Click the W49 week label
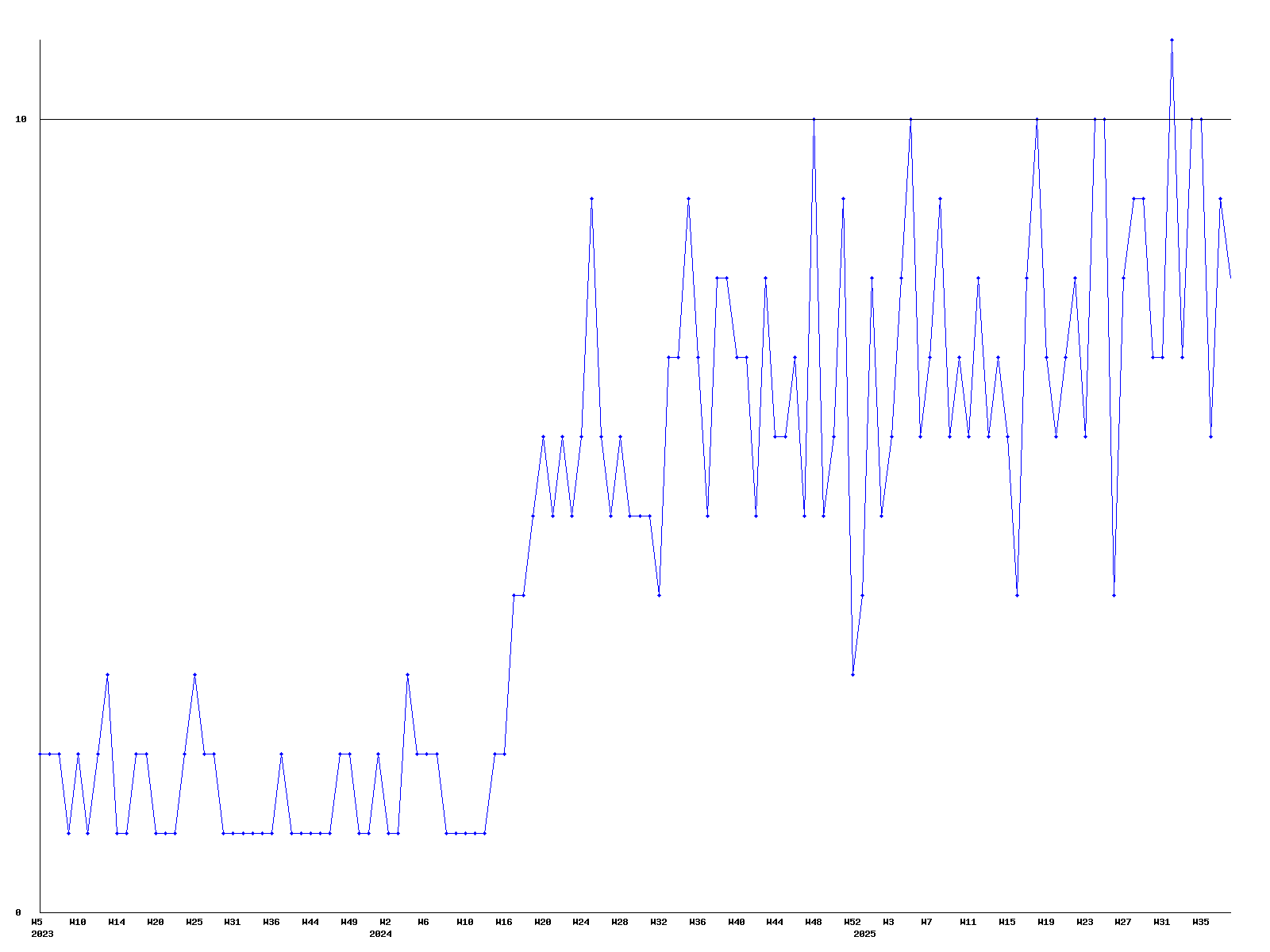The height and width of the screenshot is (952, 1270). pos(349,922)
